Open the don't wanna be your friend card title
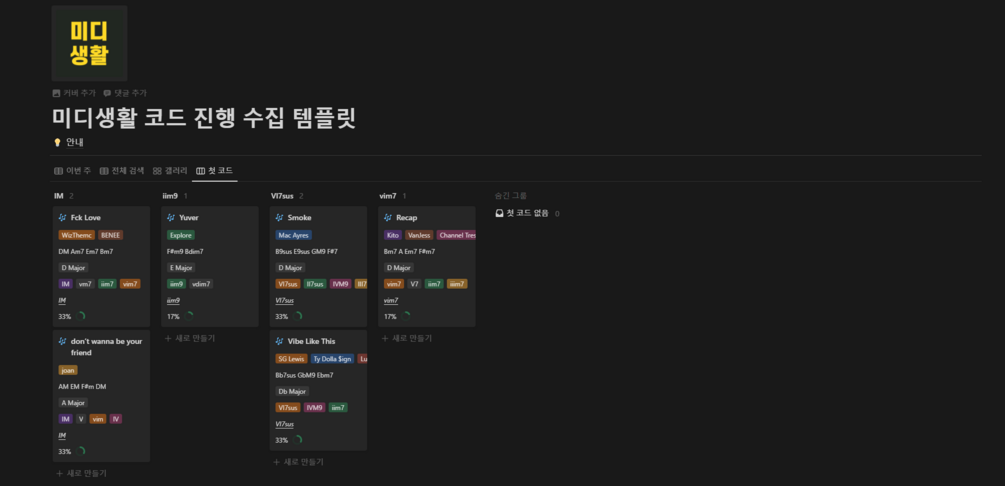Screen dimensions: 1005x486 (106, 347)
